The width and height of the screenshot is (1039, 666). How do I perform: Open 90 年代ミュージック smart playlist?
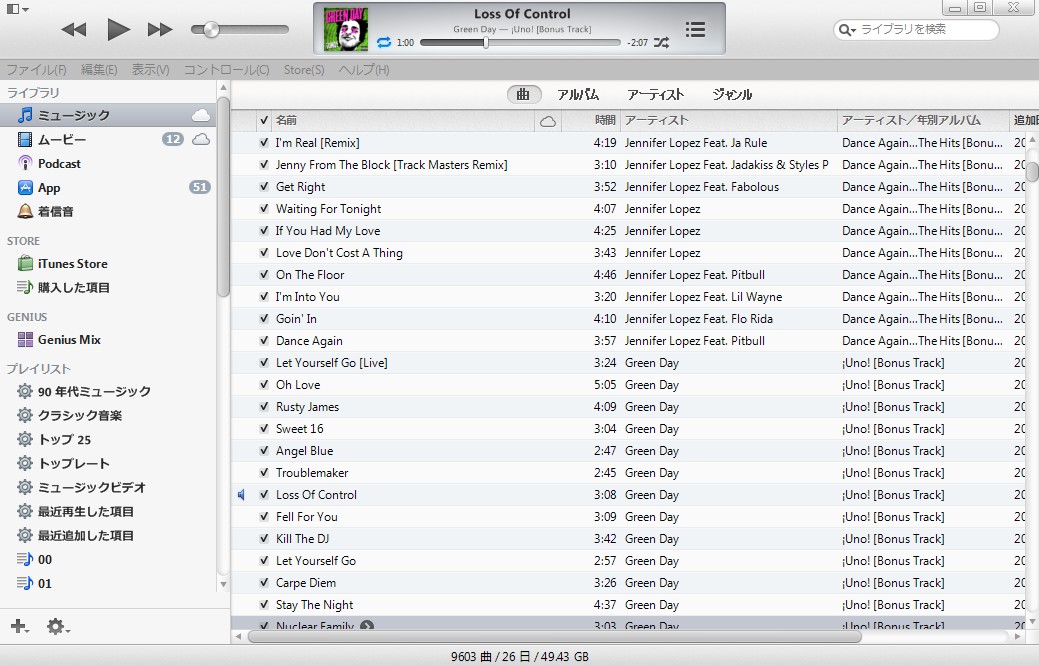click(x=108, y=392)
